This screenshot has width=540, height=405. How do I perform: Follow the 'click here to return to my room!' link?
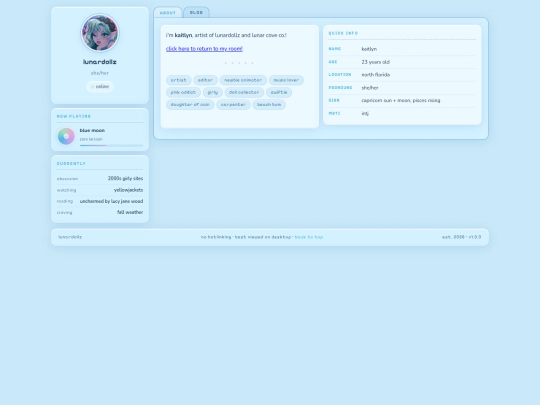point(204,49)
